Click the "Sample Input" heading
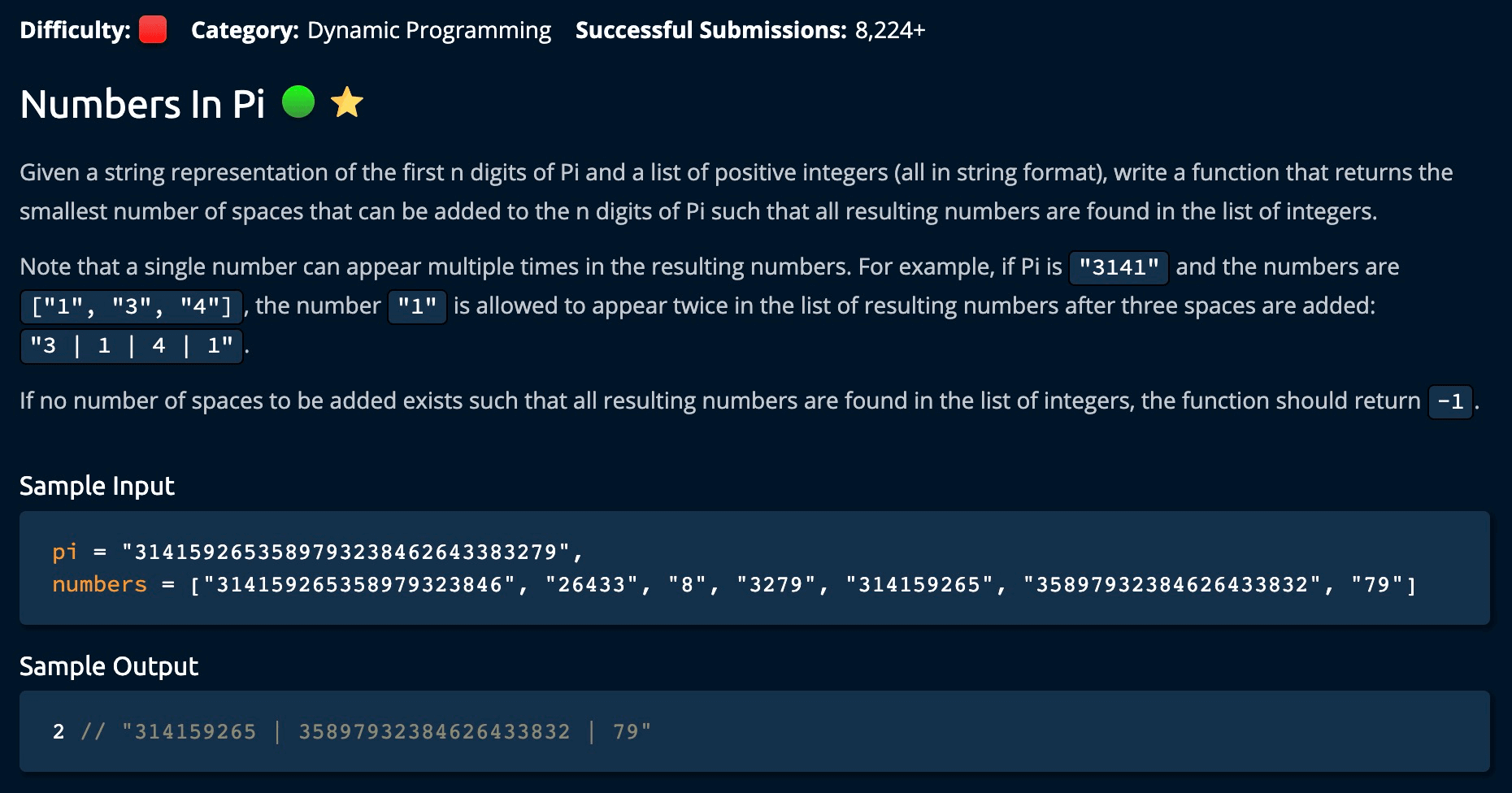This screenshot has width=1512, height=793. pos(97,486)
